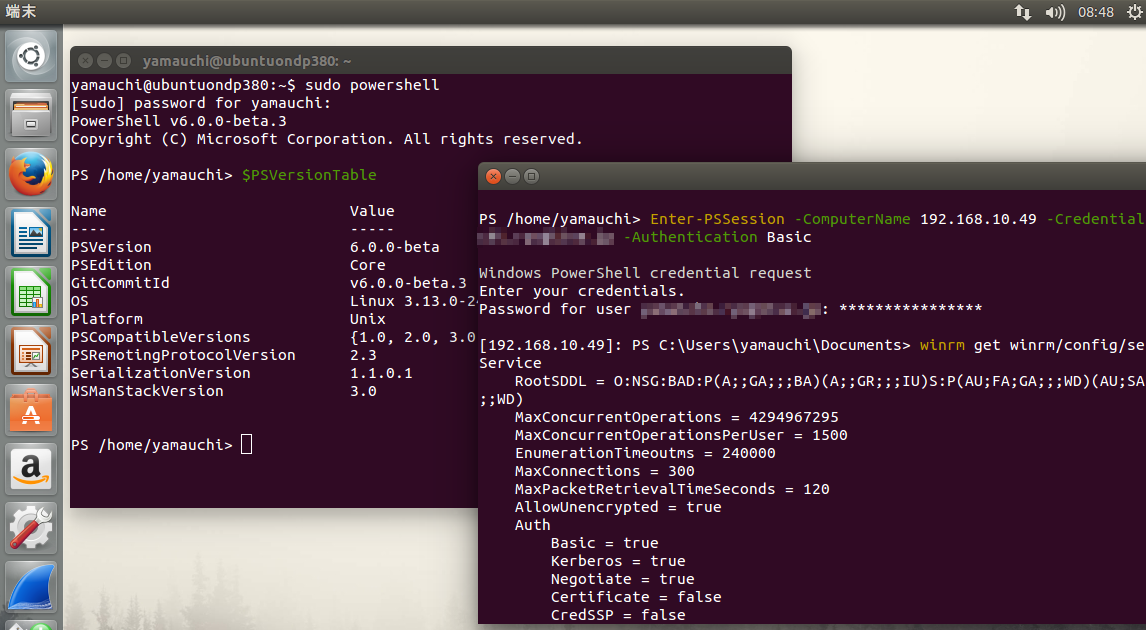Launch Firefox web browser
This screenshot has height=630, width=1146.
tap(31, 175)
